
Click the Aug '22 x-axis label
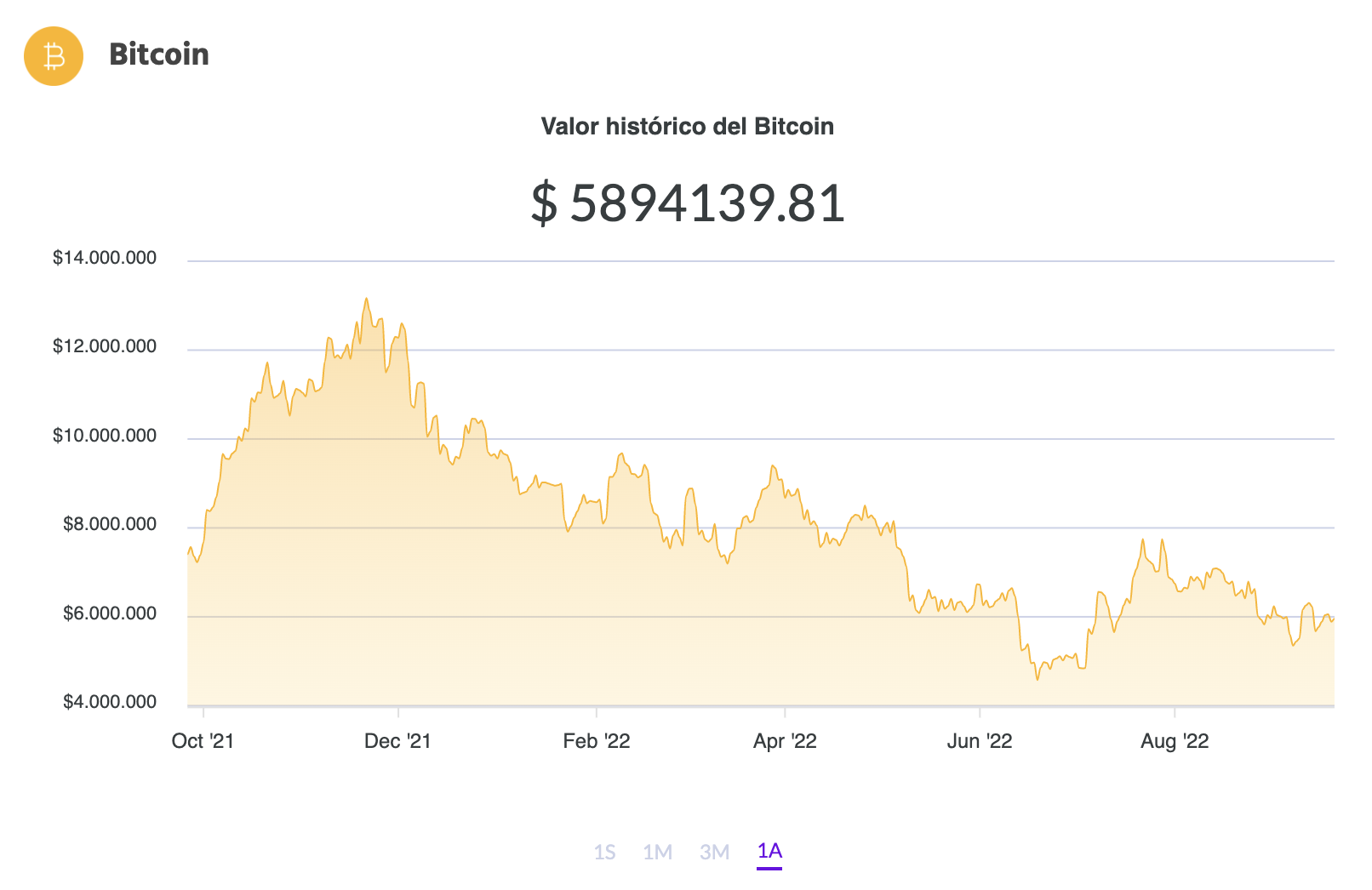click(1175, 741)
